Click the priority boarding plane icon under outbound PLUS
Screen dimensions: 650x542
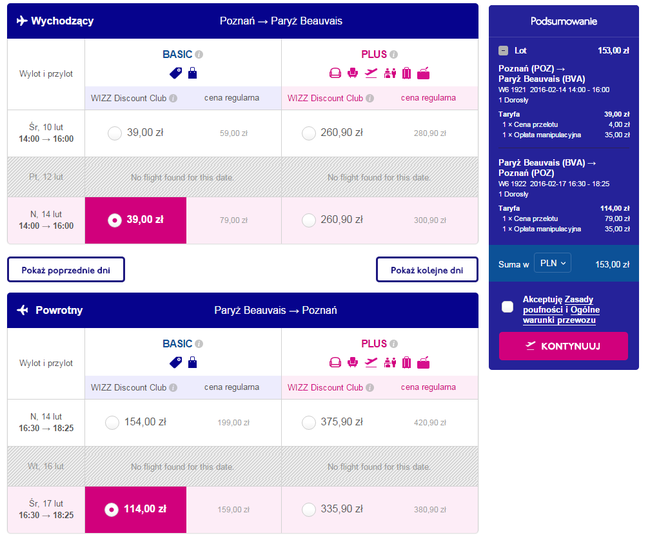click(371, 72)
